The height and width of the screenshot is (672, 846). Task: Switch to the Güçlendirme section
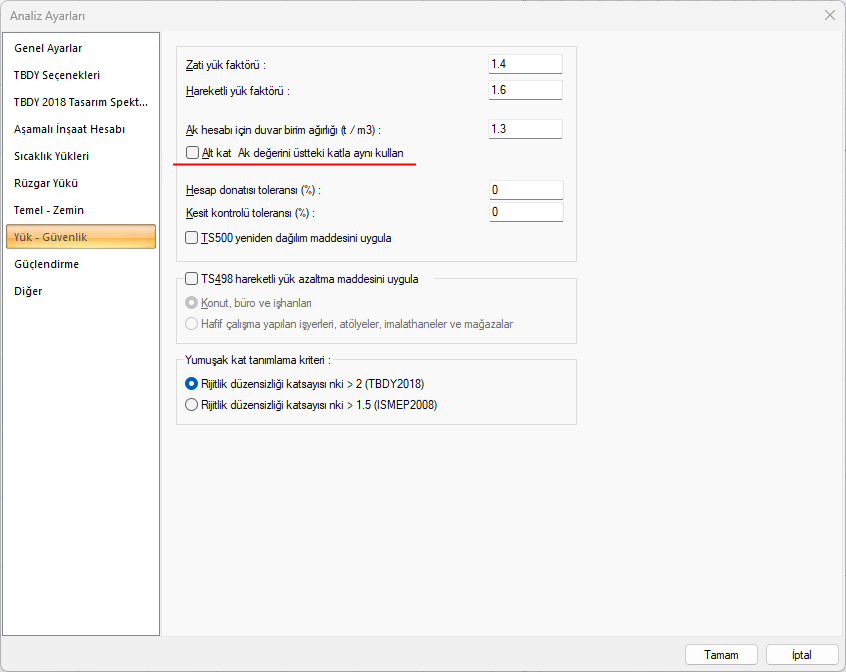tap(47, 264)
